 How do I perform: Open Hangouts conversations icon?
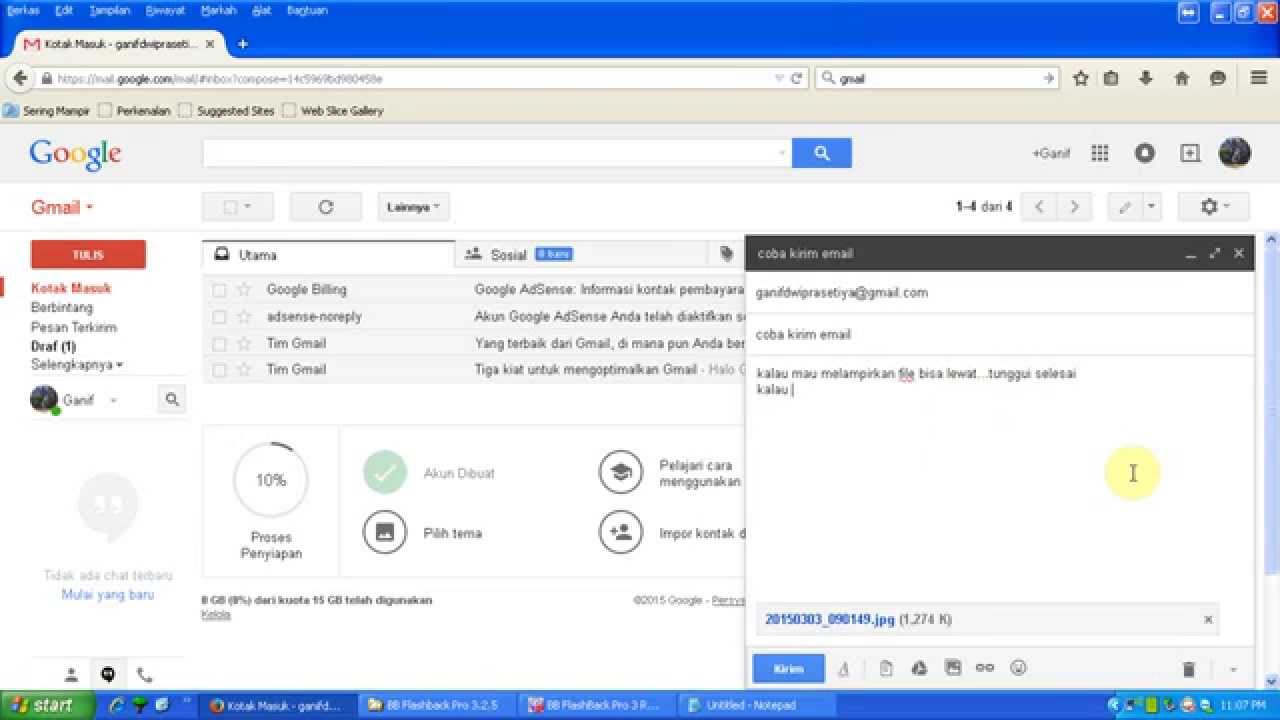[x=108, y=675]
